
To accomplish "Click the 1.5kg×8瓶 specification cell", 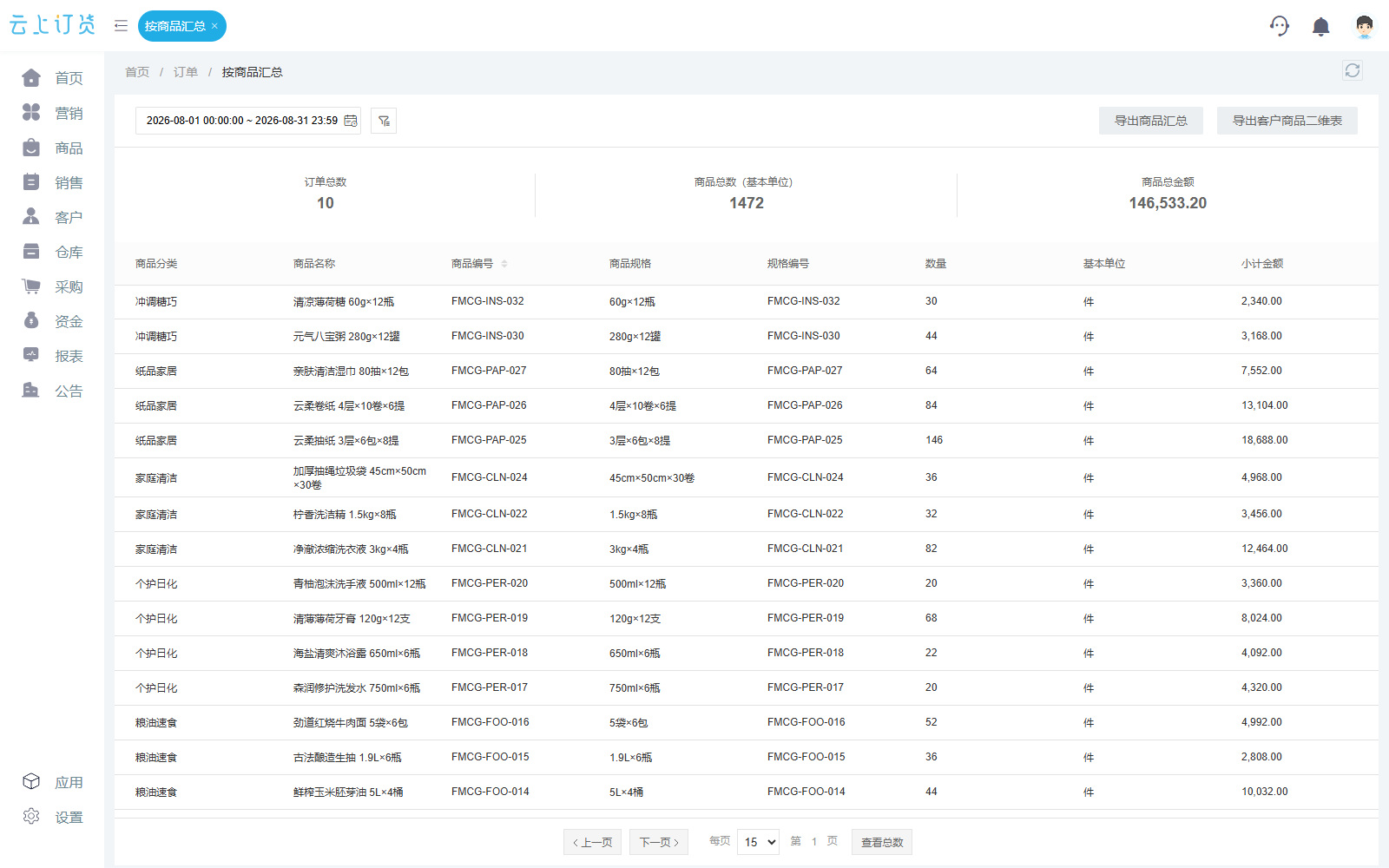I will click(633, 515).
